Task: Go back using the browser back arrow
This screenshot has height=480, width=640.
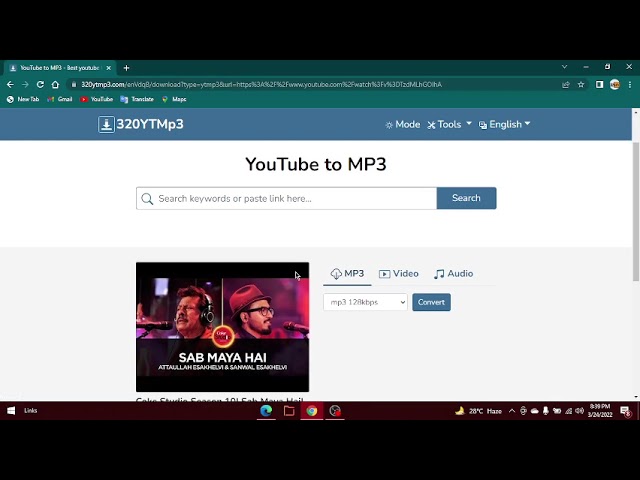Action: 11,84
